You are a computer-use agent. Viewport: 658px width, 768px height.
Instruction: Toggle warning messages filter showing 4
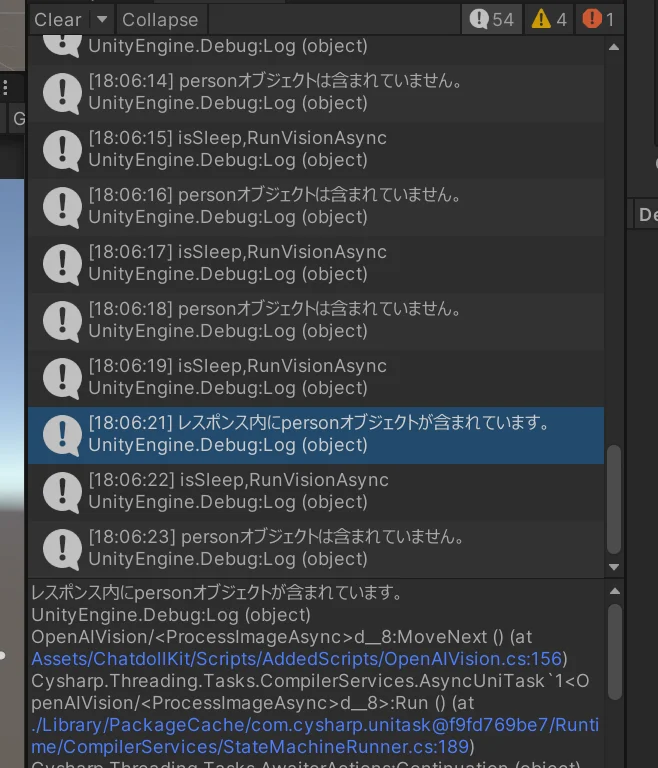tap(548, 20)
